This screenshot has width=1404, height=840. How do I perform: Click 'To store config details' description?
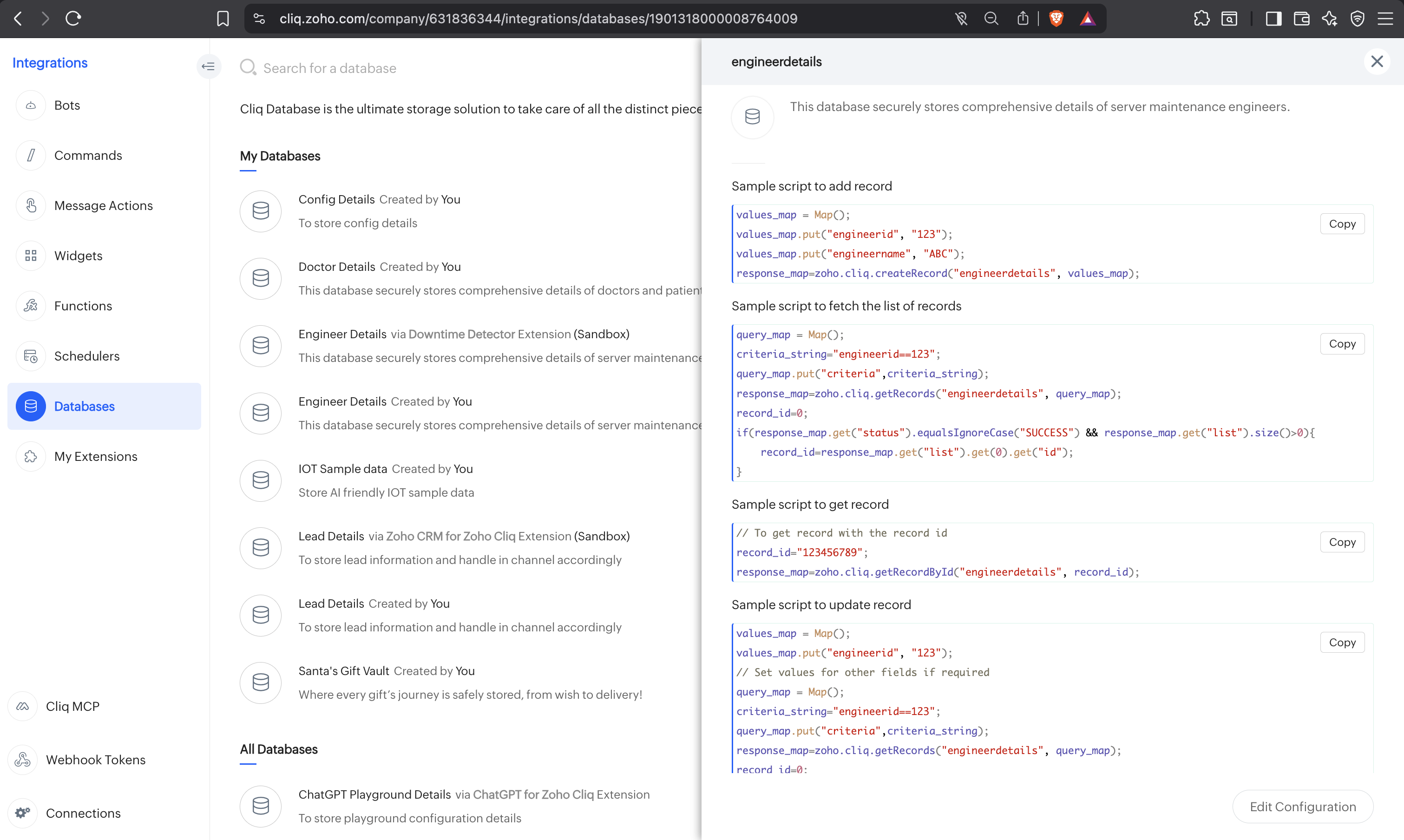pos(358,223)
